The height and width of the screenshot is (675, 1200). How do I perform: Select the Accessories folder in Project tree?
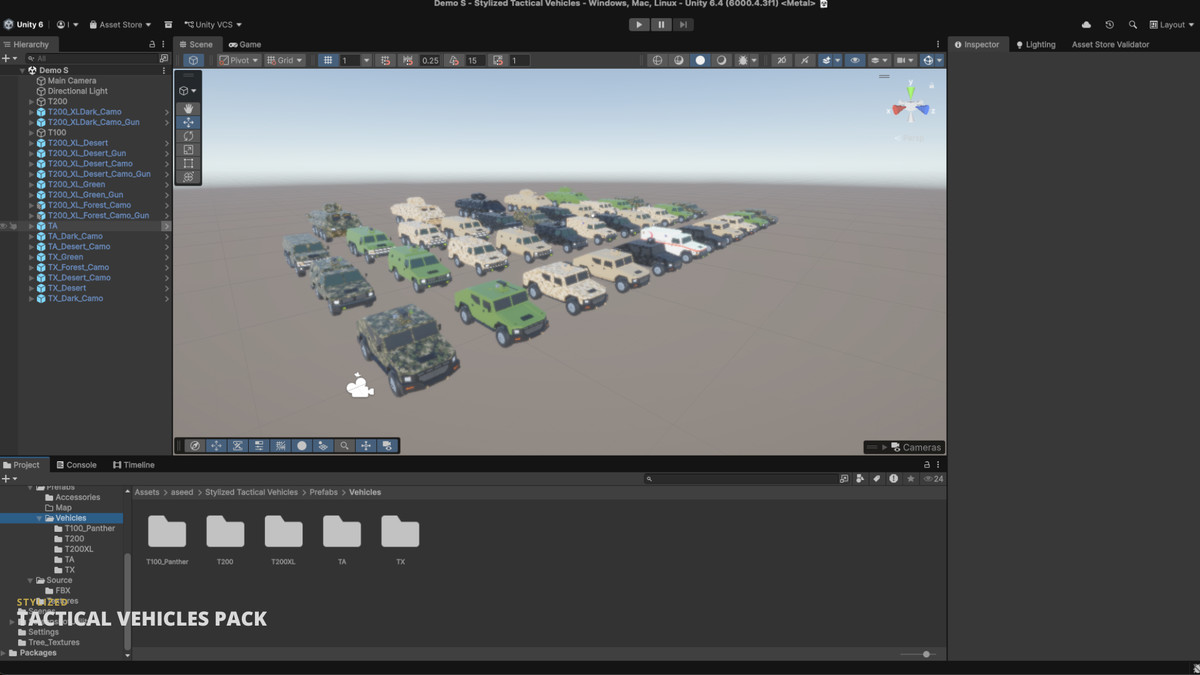click(x=77, y=497)
